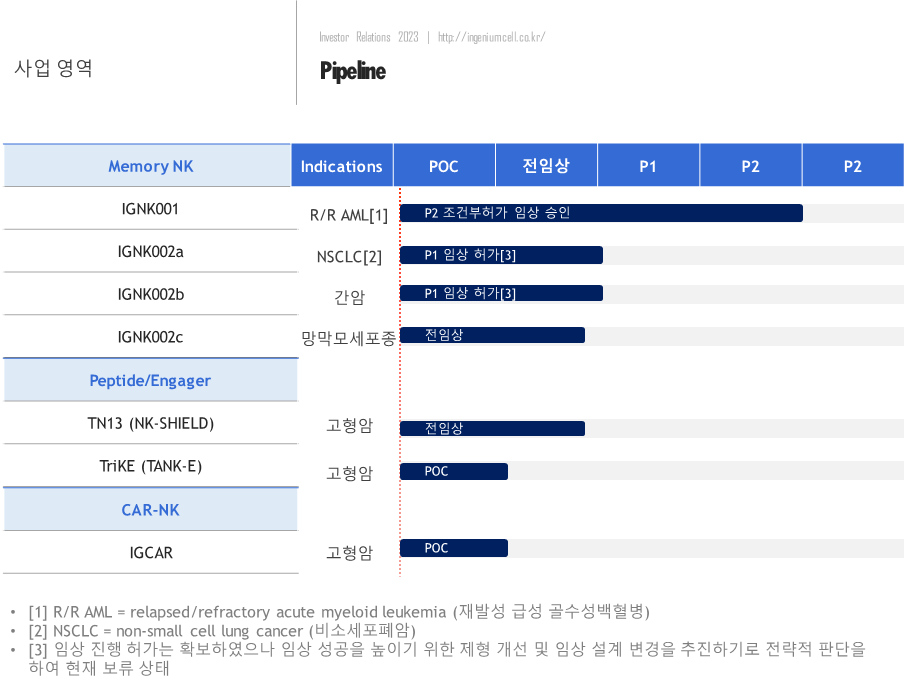This screenshot has width=907, height=677.
Task: Select the Indications column header
Action: (x=342, y=165)
